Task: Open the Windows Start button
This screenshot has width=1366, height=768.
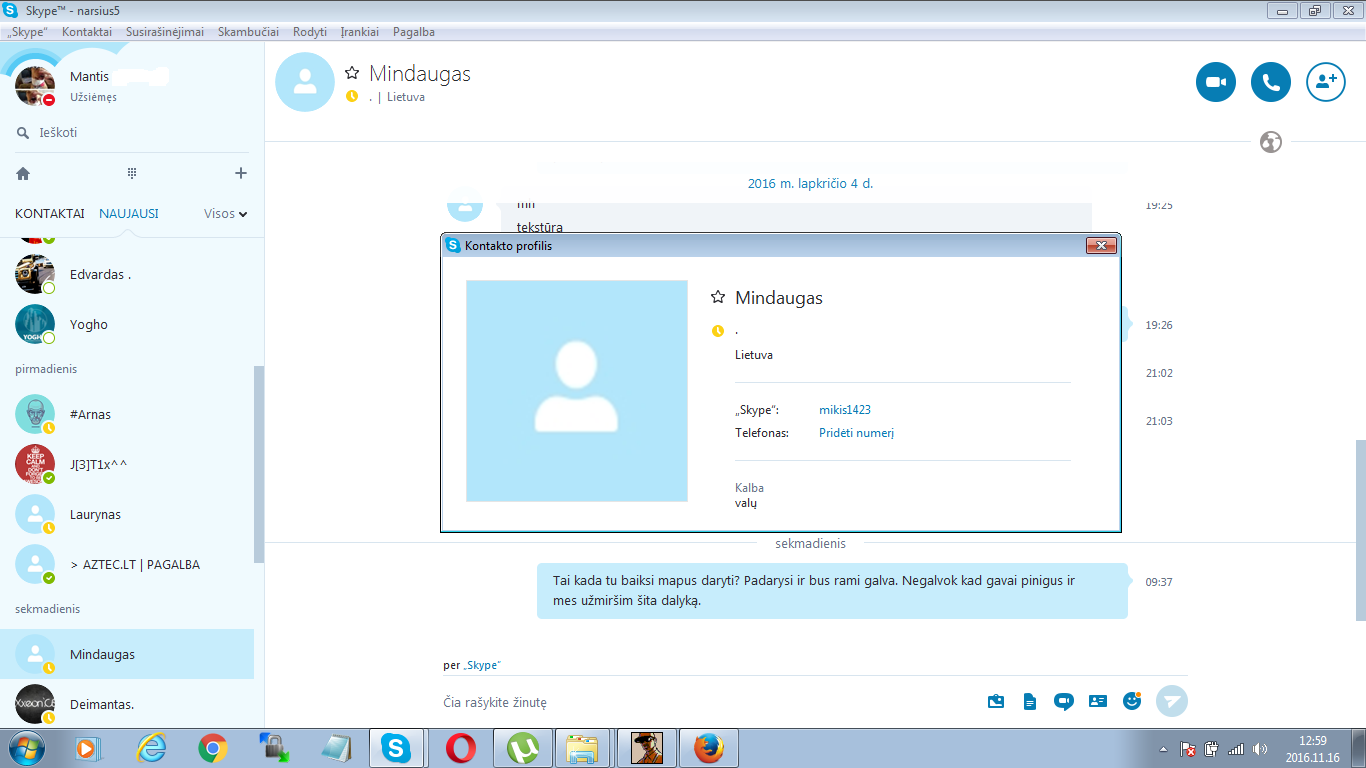Action: point(26,747)
